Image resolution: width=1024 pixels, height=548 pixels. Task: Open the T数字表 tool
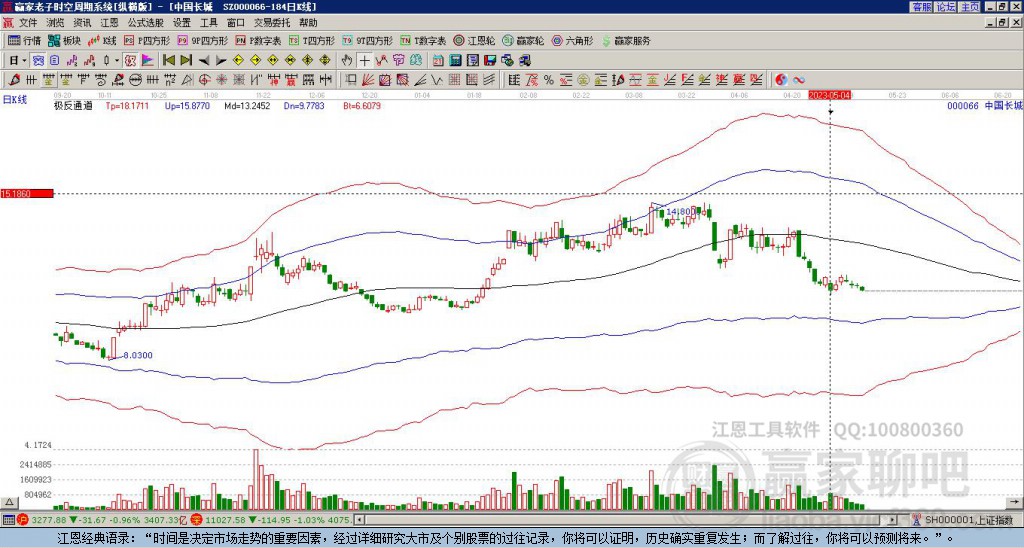tap(423, 40)
